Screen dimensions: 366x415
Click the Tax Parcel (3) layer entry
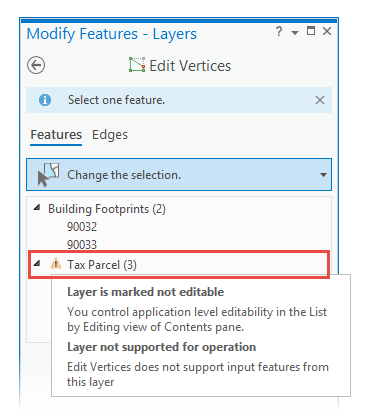pyautogui.click(x=179, y=265)
